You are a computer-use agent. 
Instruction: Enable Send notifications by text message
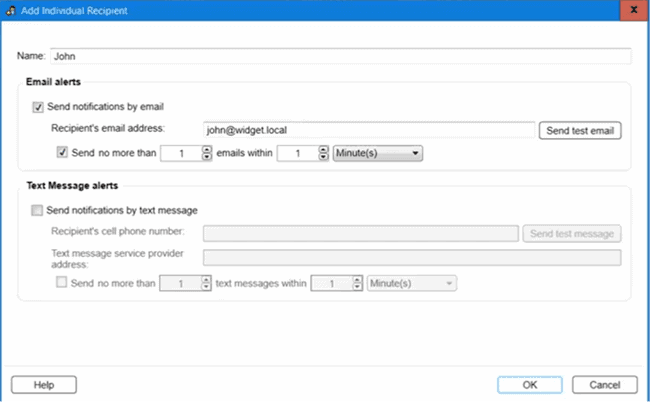pos(36,210)
